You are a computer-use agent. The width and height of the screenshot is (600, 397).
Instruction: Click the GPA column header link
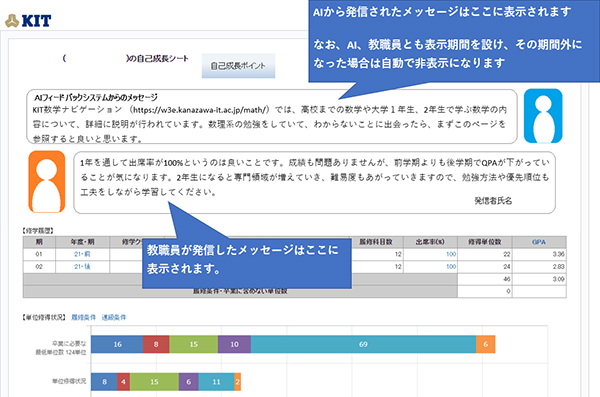[x=539, y=242]
